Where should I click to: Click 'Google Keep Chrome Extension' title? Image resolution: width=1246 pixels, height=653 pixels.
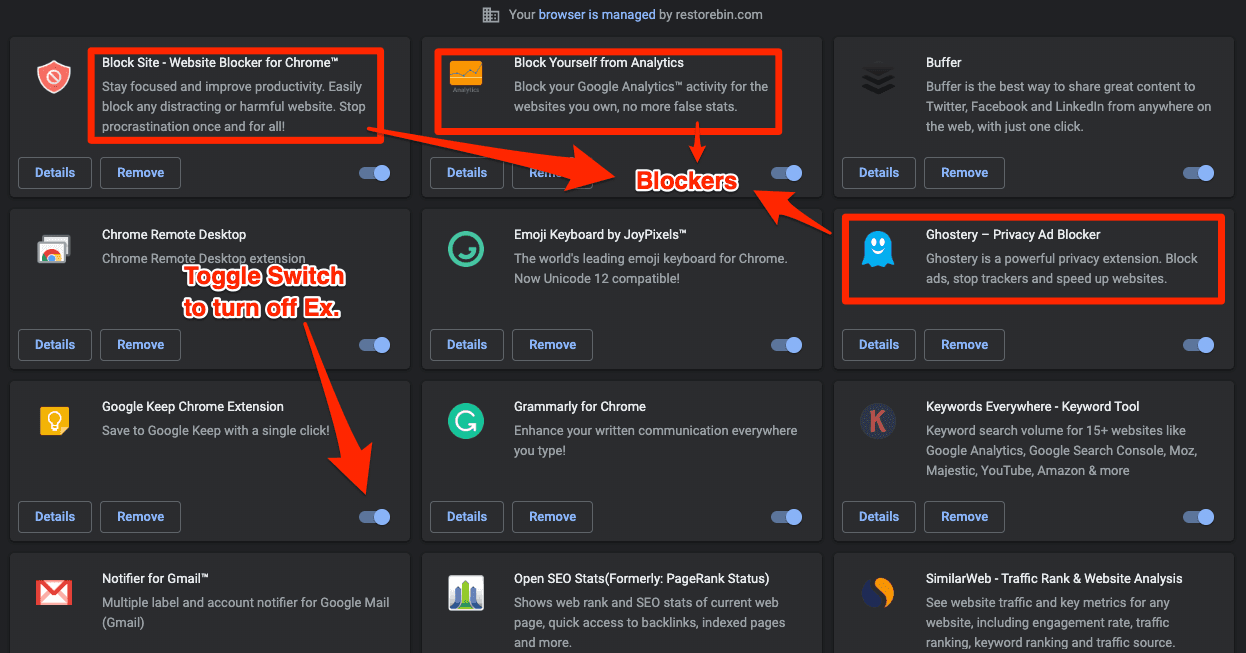tap(193, 407)
